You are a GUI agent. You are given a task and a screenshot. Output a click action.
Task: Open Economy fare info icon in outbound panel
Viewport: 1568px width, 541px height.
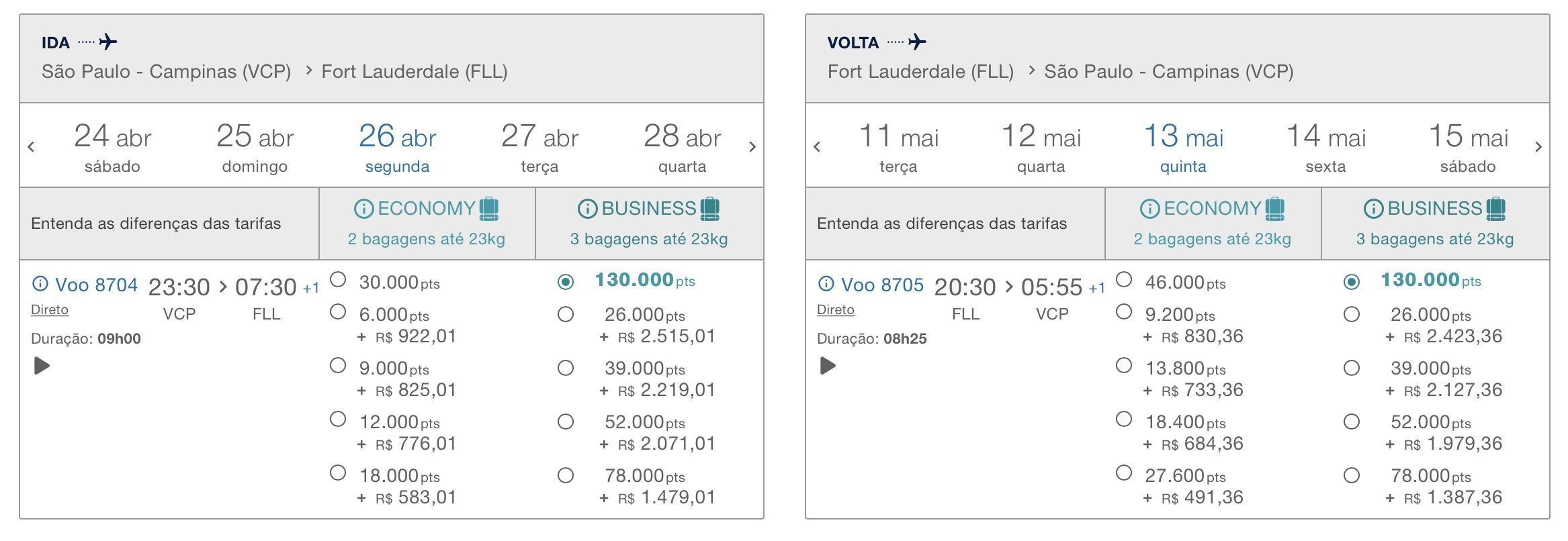click(363, 209)
